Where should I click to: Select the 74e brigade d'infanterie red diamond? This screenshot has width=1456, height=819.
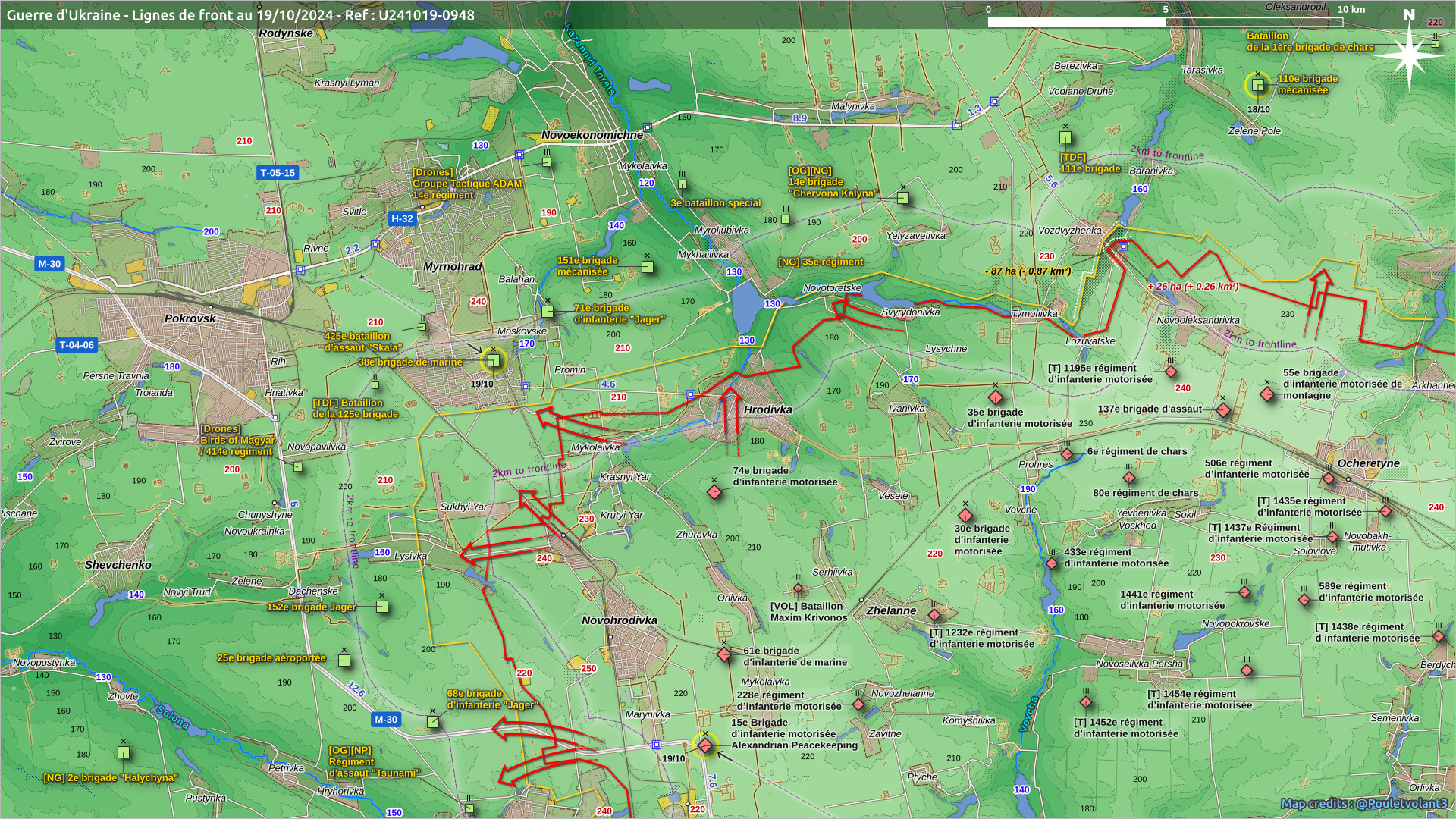714,492
